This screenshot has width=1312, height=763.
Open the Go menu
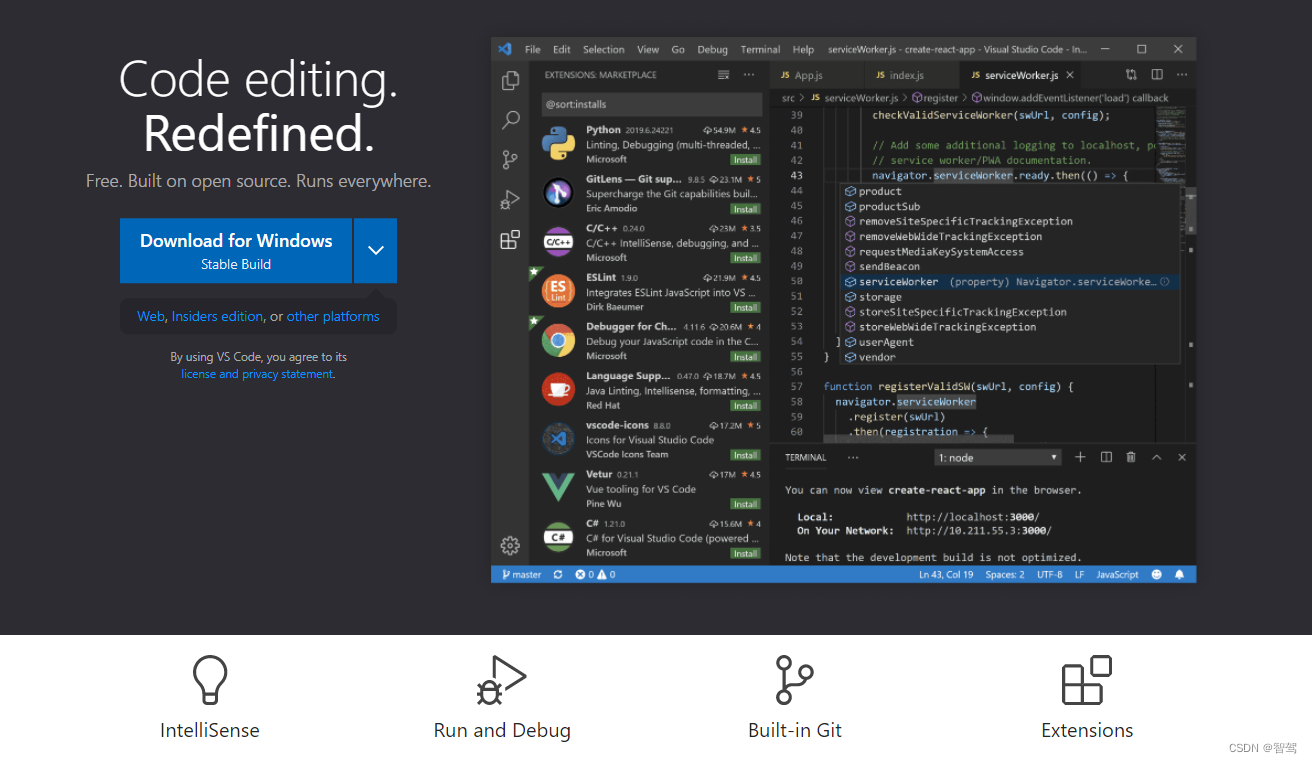point(678,49)
